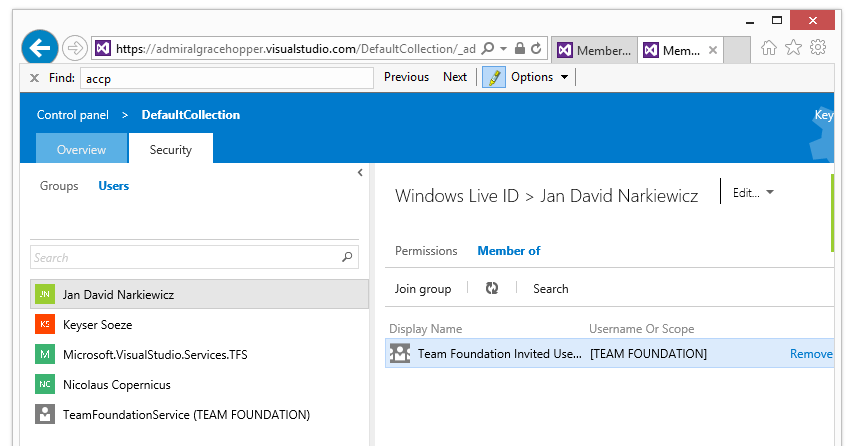
Task: Open a new blank browser tab
Action: click(737, 50)
